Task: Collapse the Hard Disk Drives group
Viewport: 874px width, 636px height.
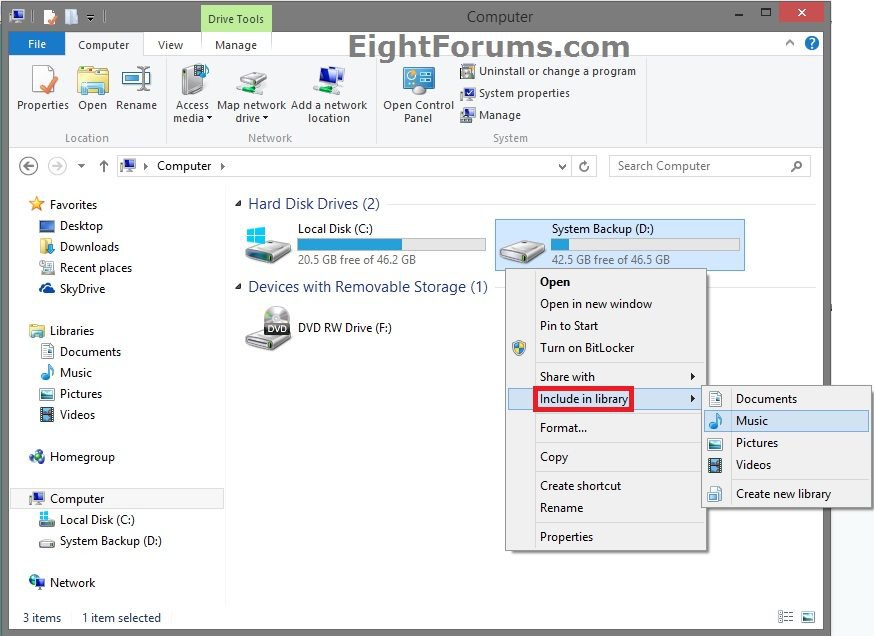Action: pyautogui.click(x=238, y=204)
